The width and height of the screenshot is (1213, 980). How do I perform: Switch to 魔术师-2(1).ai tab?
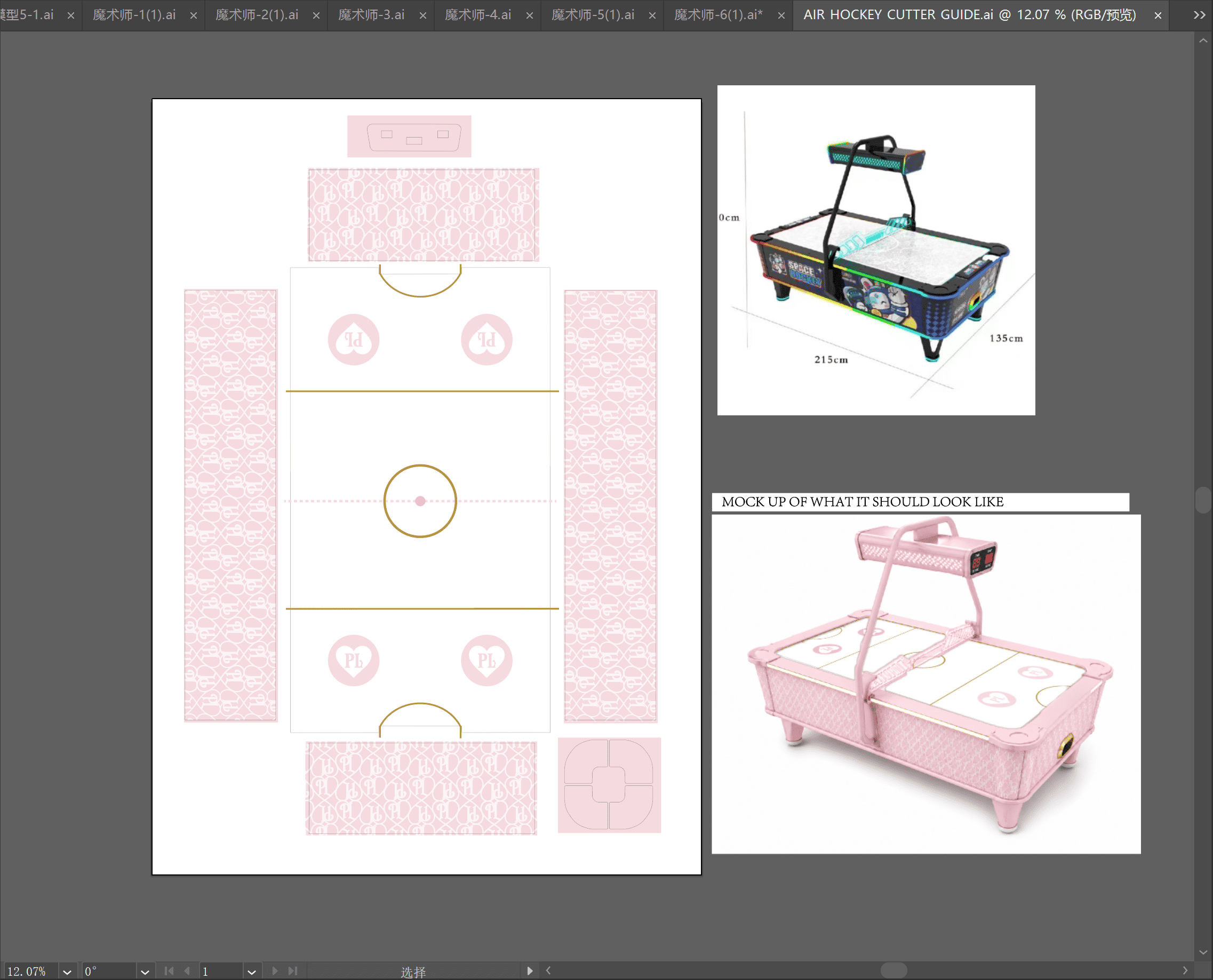(257, 15)
